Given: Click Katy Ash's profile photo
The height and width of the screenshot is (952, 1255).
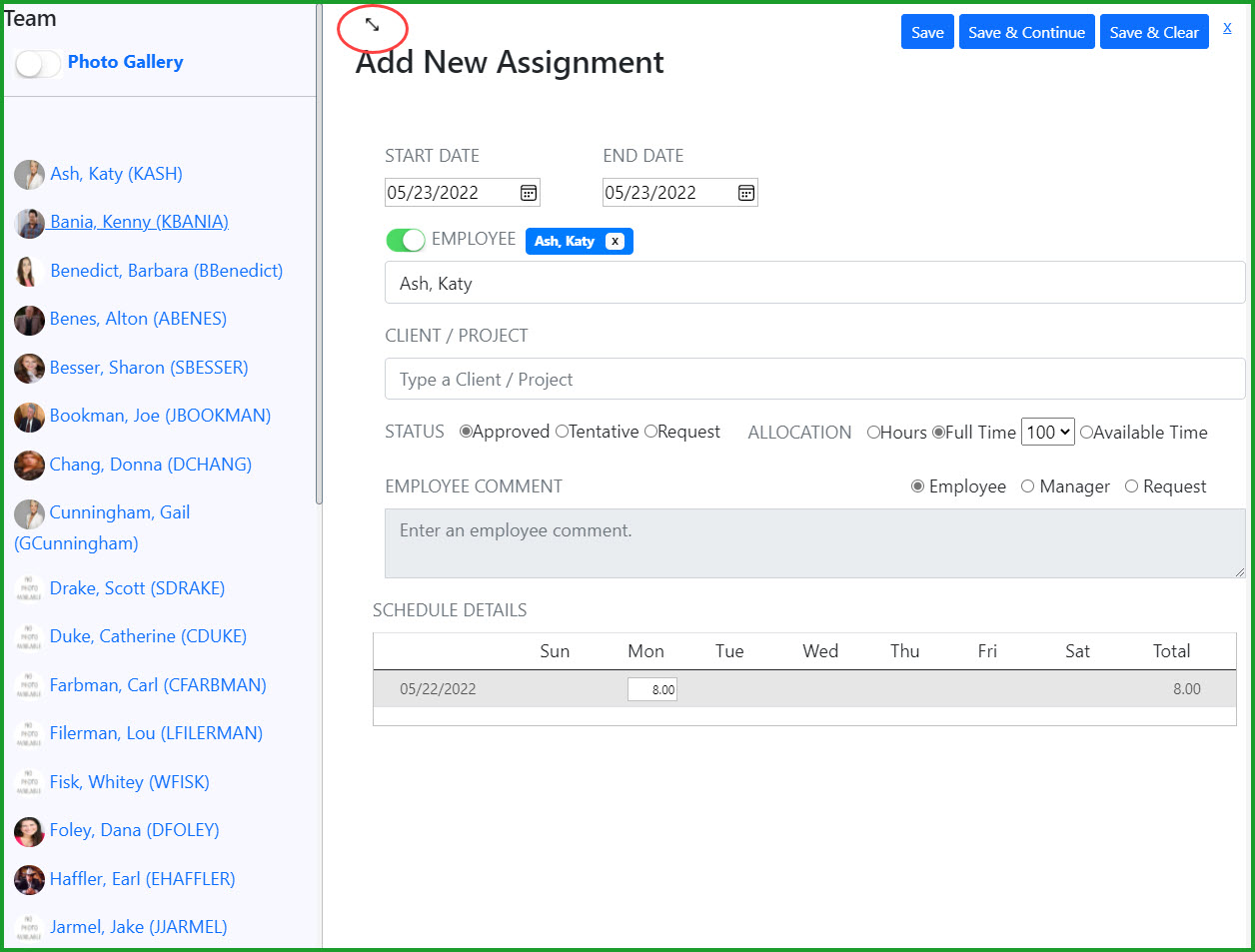Looking at the screenshot, I should [x=29, y=175].
